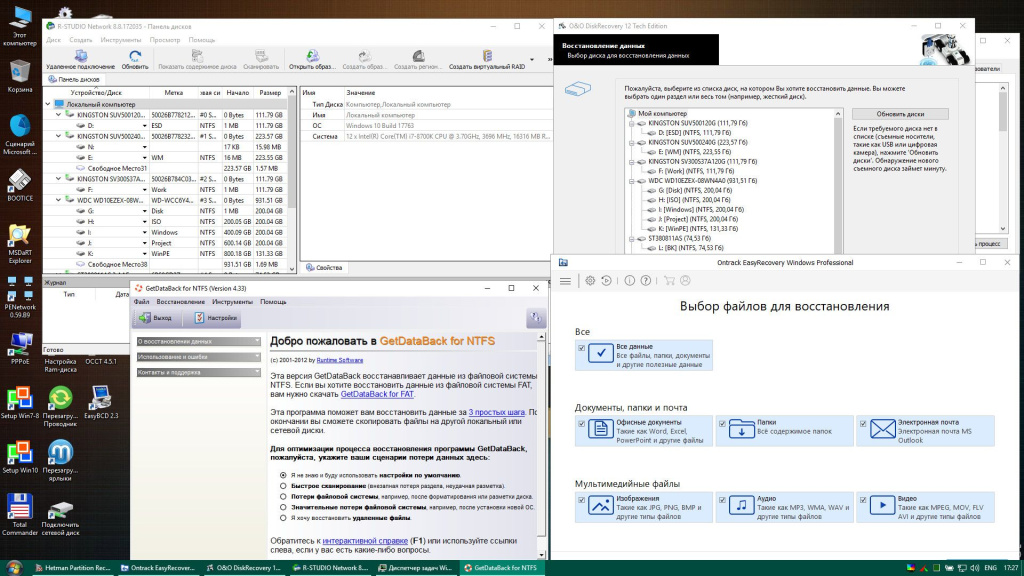Open Диск menu in R-Studio

(54, 40)
